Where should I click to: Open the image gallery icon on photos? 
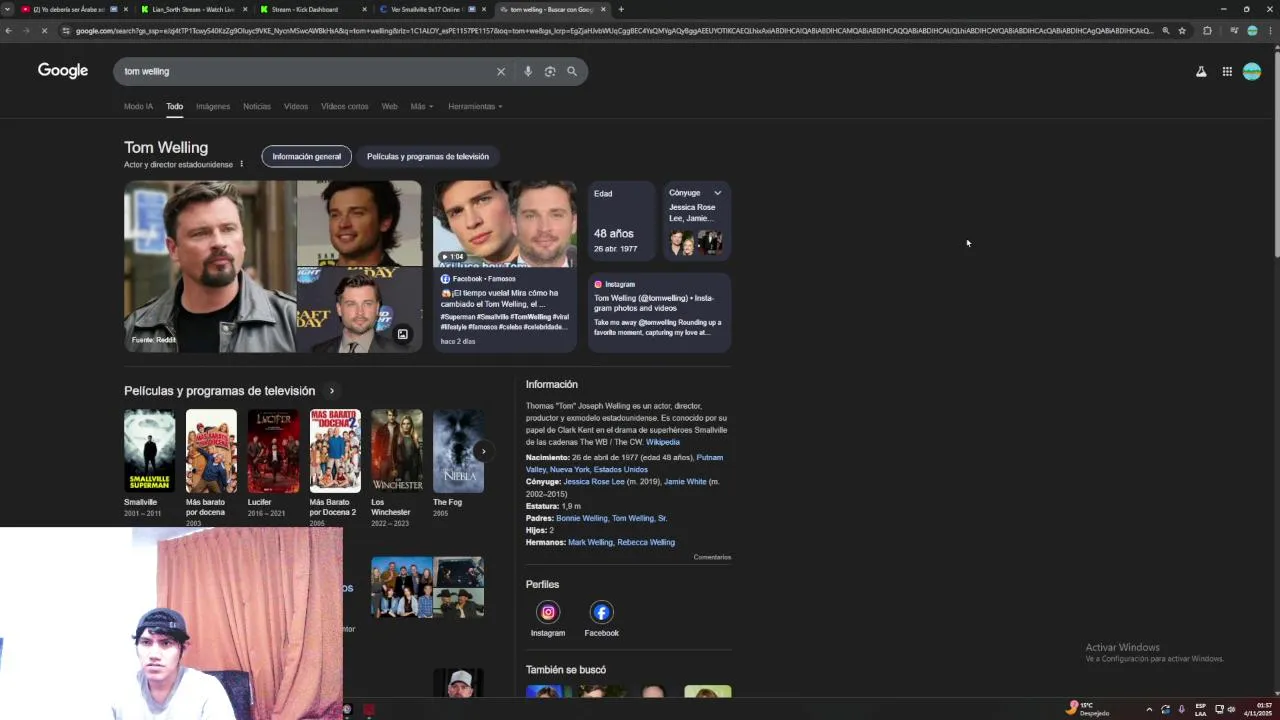(402, 334)
